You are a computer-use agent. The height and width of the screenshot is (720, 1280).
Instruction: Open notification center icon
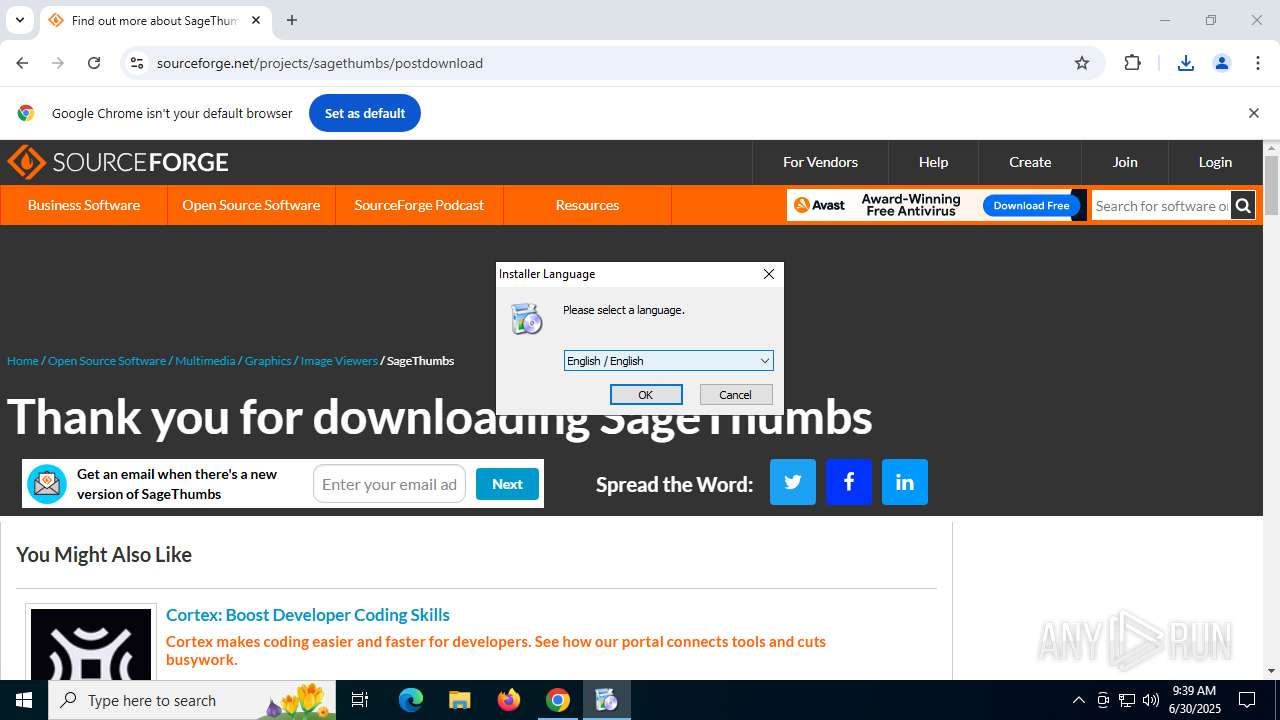click(1247, 700)
